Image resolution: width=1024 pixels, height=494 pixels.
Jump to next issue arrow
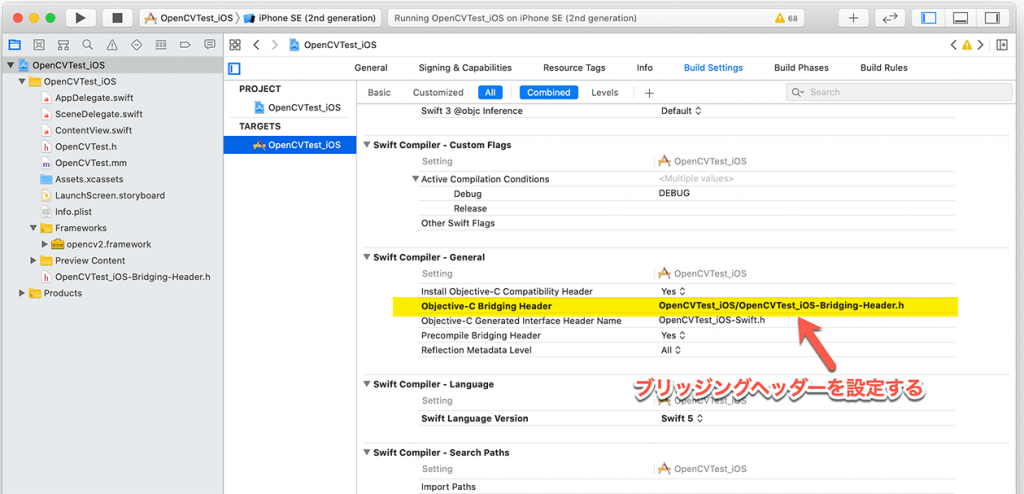click(x=980, y=45)
